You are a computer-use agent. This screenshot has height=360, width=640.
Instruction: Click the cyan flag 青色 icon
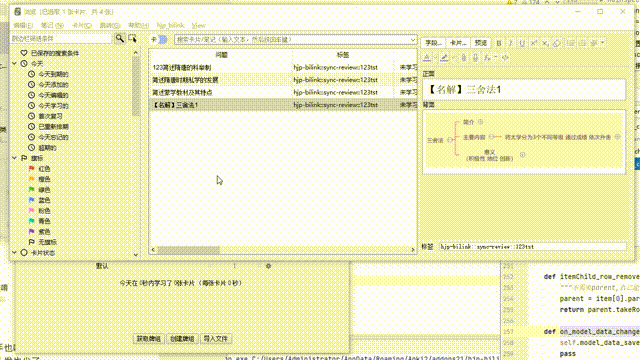32,221
